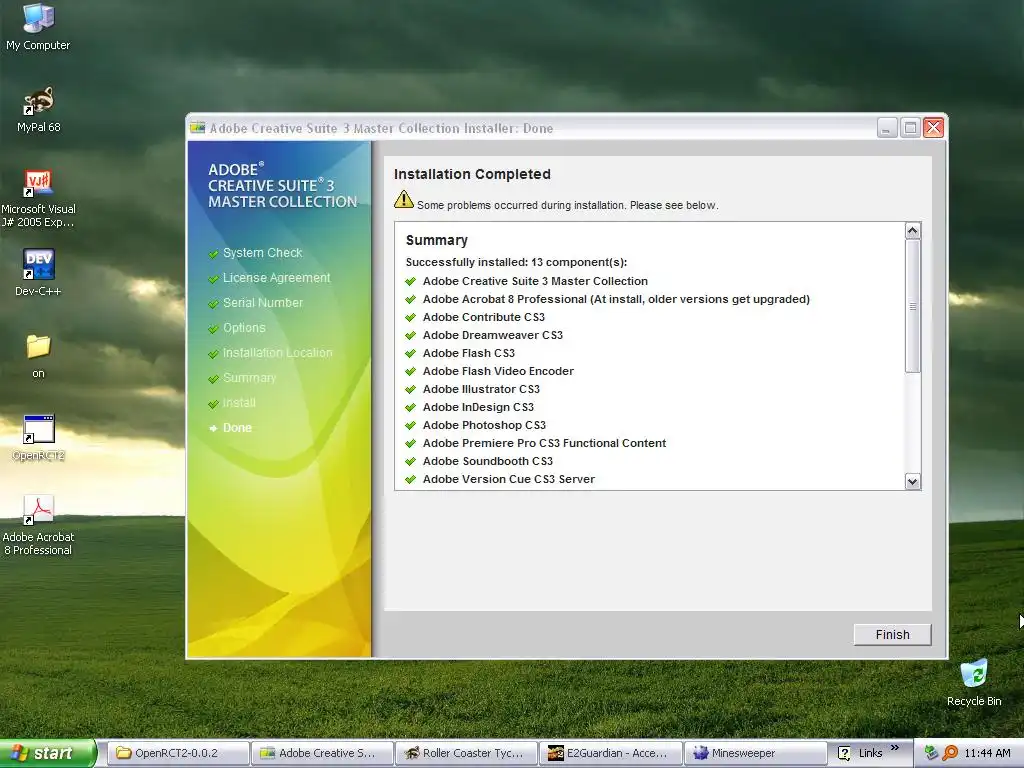Viewport: 1024px width, 768px height.
Task: Click the summary scrollbar down arrow
Action: coord(912,482)
